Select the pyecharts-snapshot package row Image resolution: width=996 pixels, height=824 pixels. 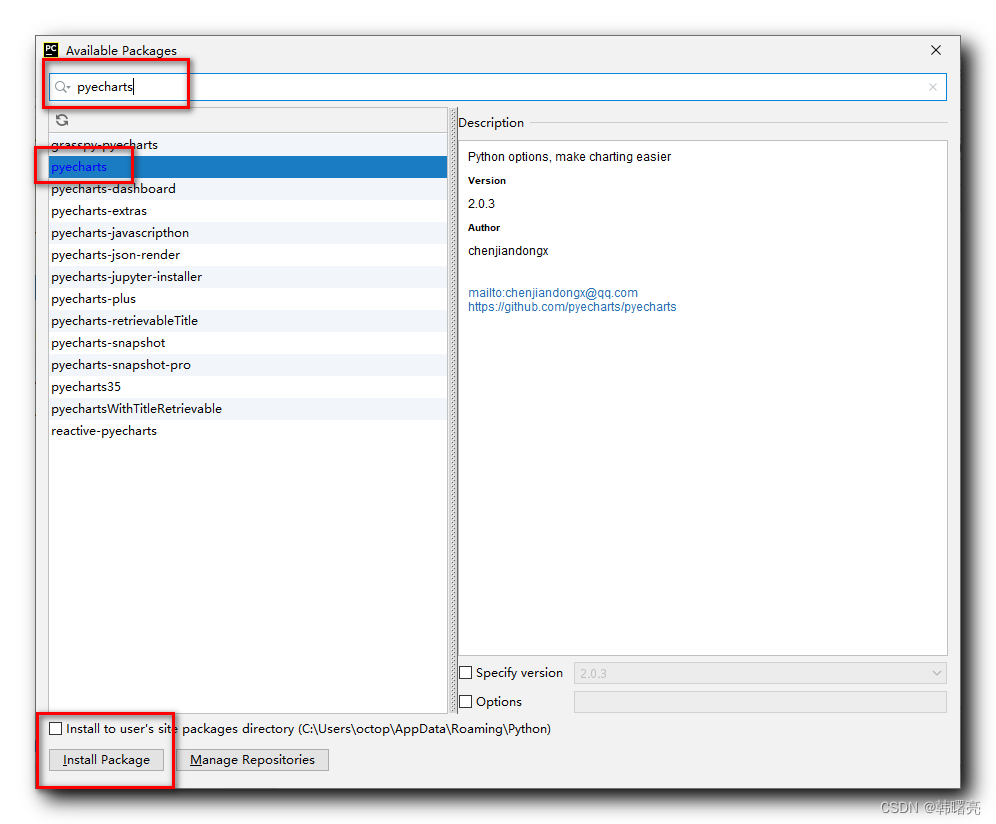tap(248, 343)
